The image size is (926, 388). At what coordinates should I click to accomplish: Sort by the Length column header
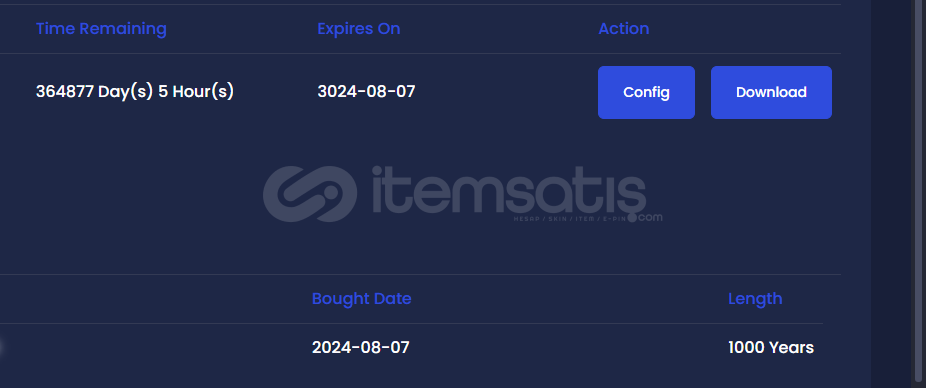[755, 298]
